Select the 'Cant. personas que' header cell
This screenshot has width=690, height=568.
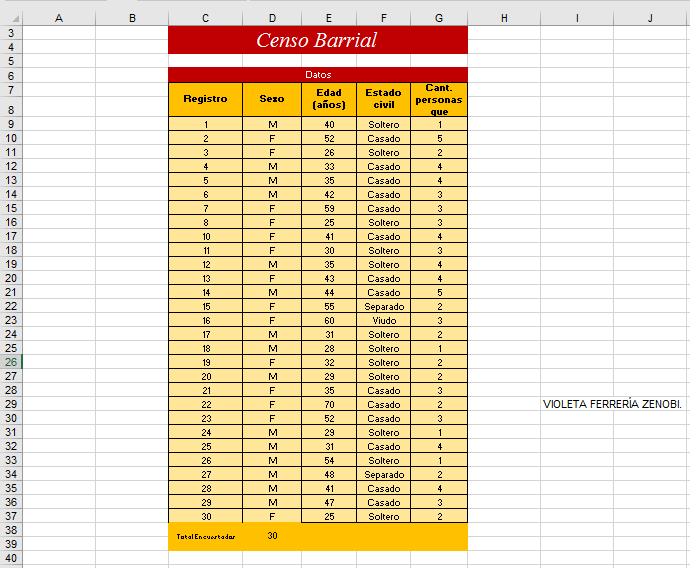coord(439,99)
